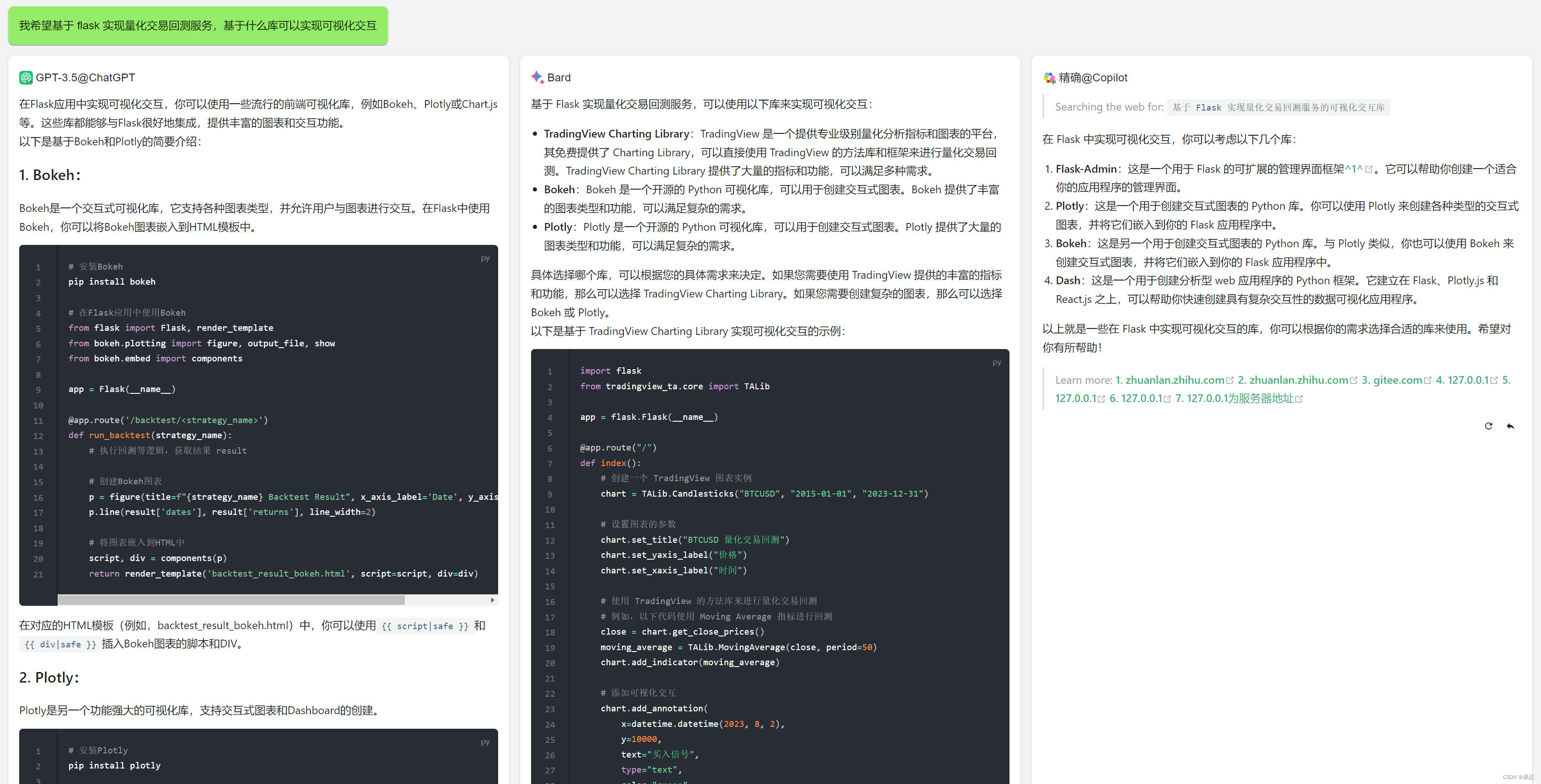The image size is (1541, 784).
Task: Click the code line text="买入信号",
Action: pyautogui.click(x=660, y=755)
